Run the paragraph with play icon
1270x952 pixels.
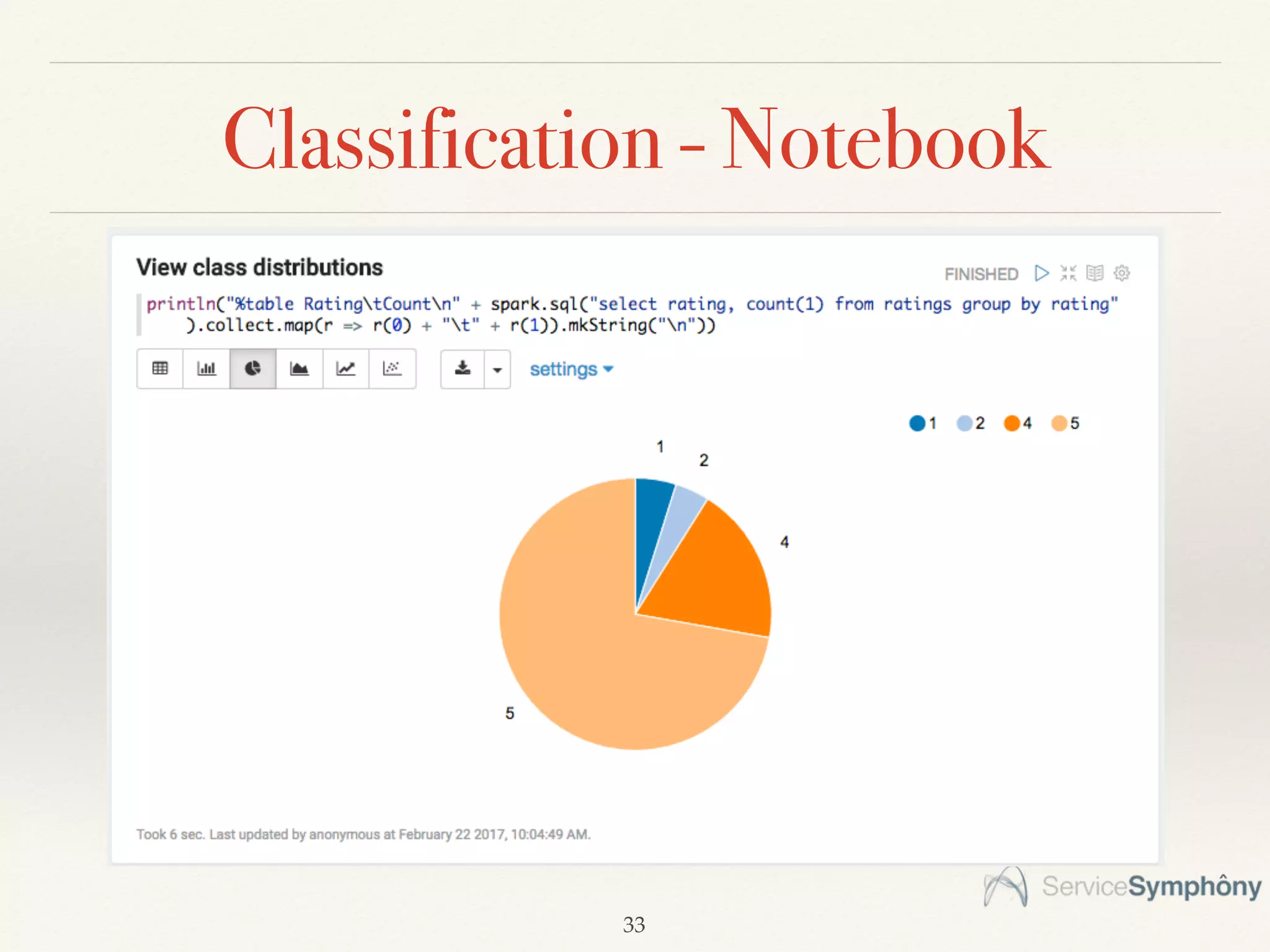click(1042, 273)
